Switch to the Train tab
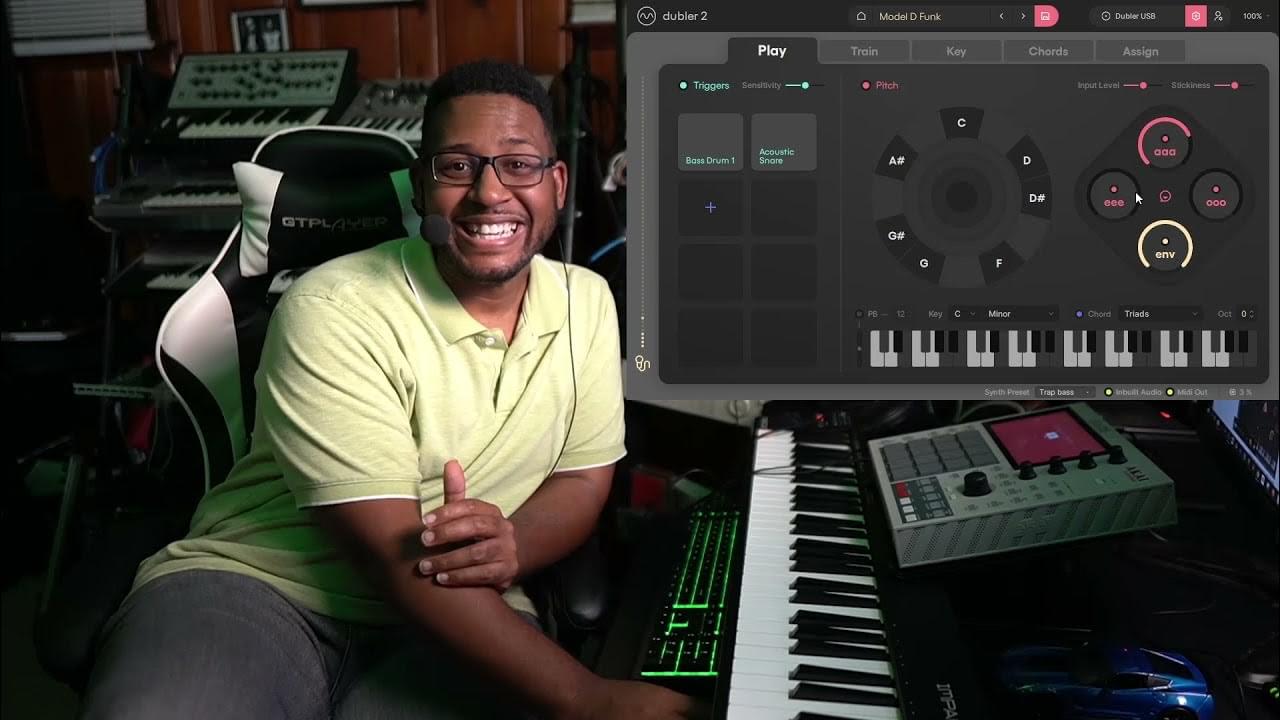Screen dimensions: 1280x720 (x=864, y=51)
